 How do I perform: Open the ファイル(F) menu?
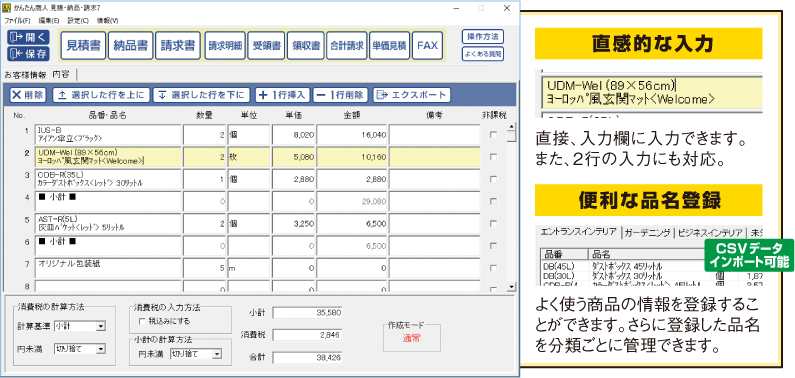17,21
